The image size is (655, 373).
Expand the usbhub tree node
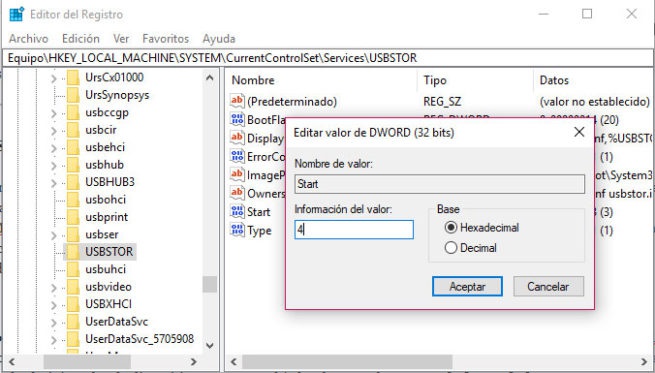(x=53, y=165)
